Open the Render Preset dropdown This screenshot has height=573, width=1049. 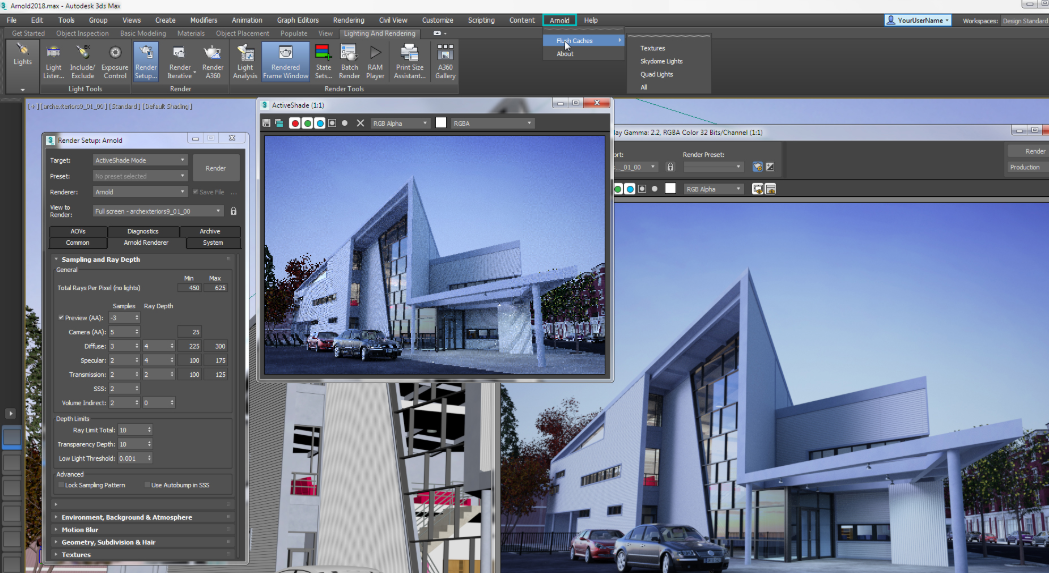click(x=712, y=167)
